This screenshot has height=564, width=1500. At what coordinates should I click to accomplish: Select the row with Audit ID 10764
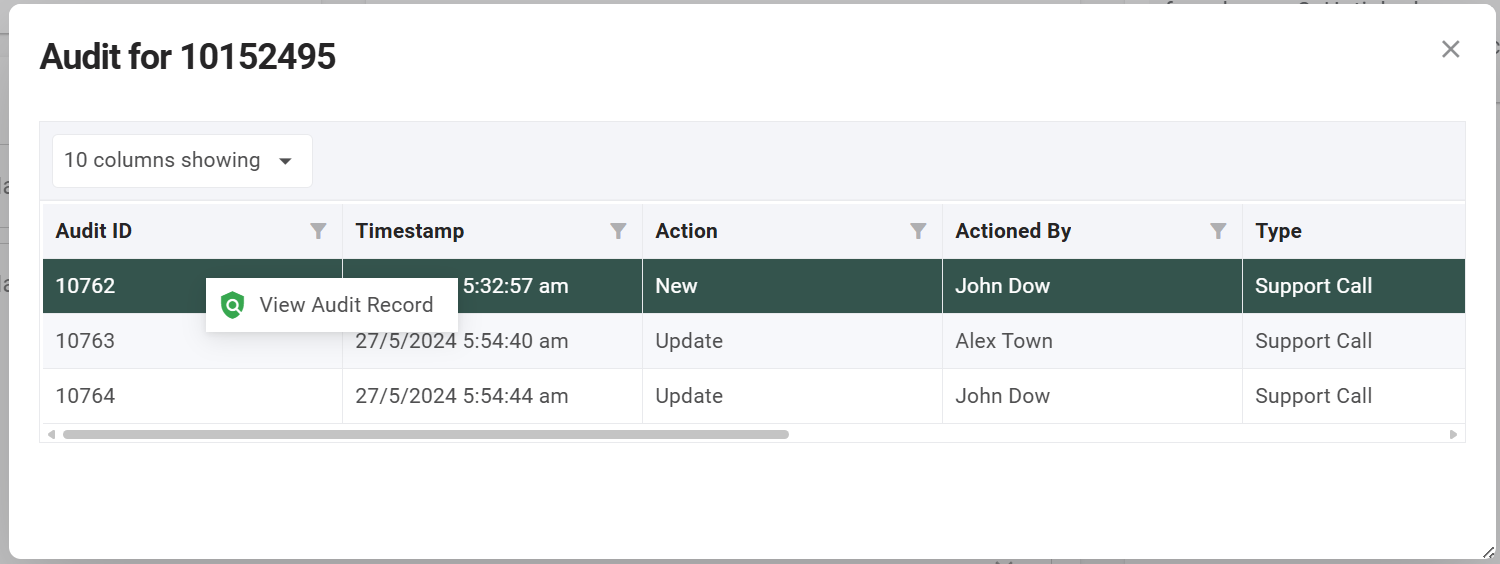[85, 396]
